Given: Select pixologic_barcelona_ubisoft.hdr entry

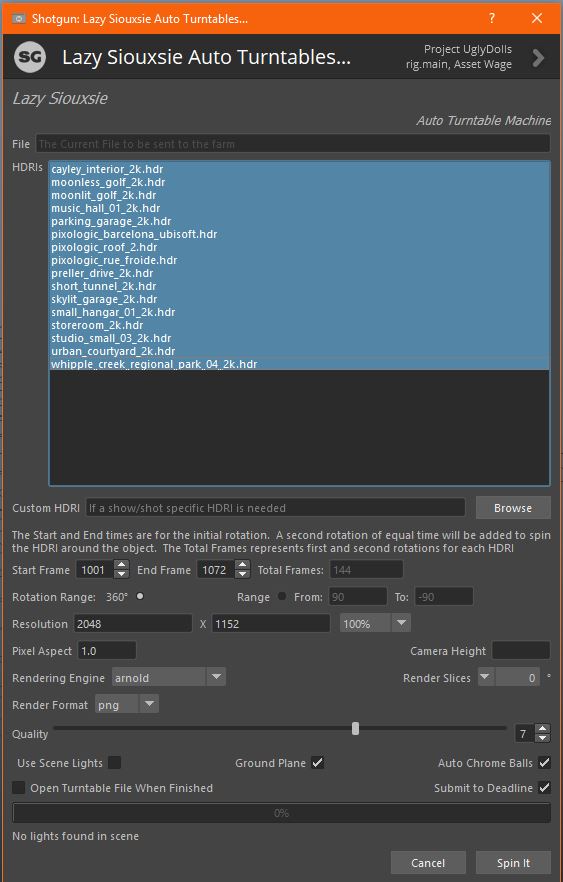Looking at the screenshot, I should click(x=299, y=233).
